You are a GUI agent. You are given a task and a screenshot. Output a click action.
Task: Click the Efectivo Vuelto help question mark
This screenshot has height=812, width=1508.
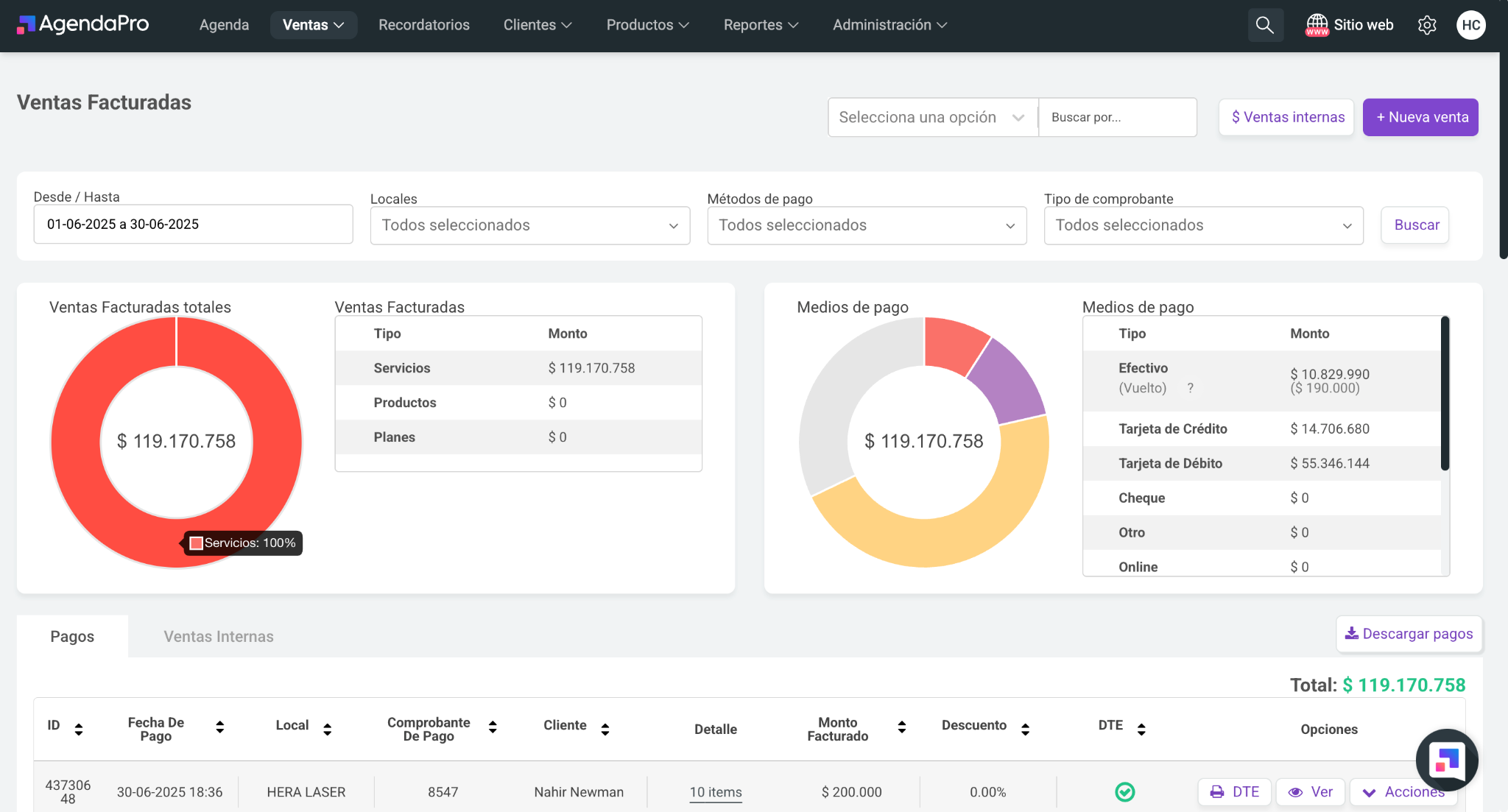point(1190,388)
